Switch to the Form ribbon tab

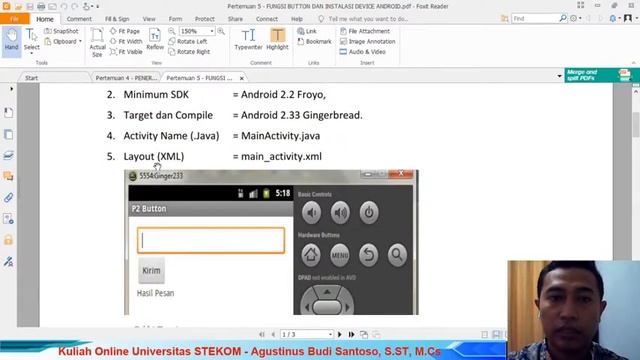tap(176, 19)
